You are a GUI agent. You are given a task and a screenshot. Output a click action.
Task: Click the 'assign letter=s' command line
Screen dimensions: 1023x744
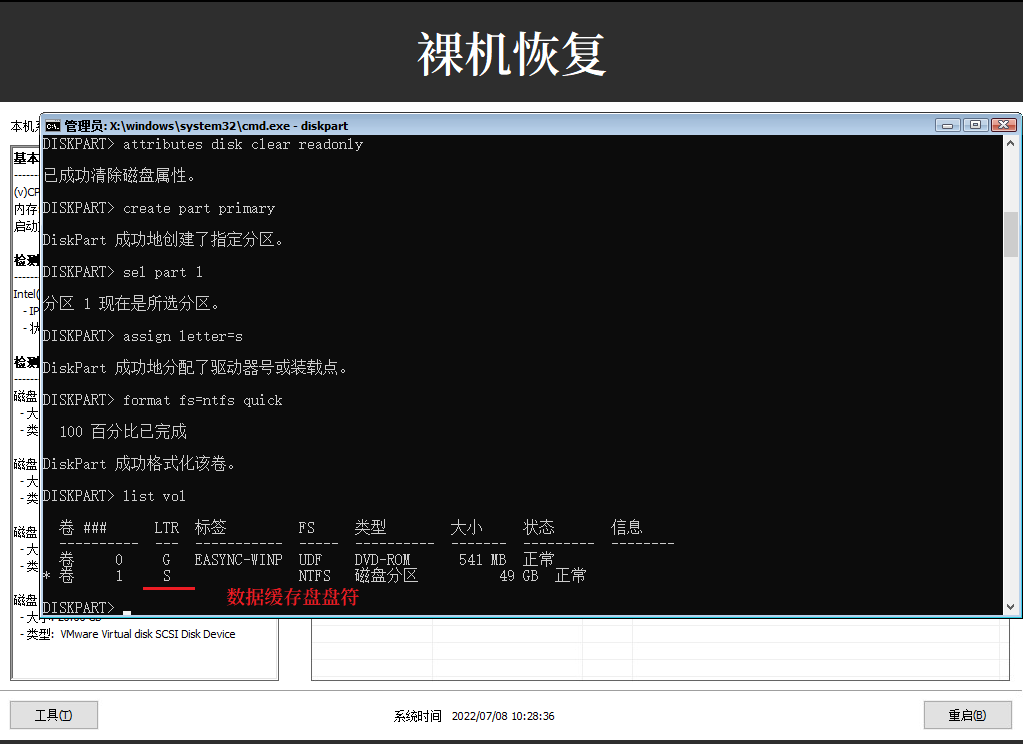pyautogui.click(x=182, y=336)
